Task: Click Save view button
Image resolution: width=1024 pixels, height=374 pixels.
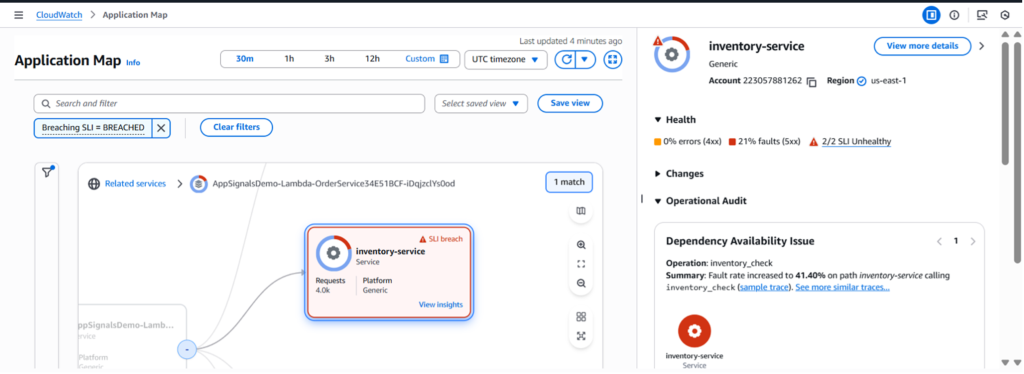Action: tap(570, 103)
